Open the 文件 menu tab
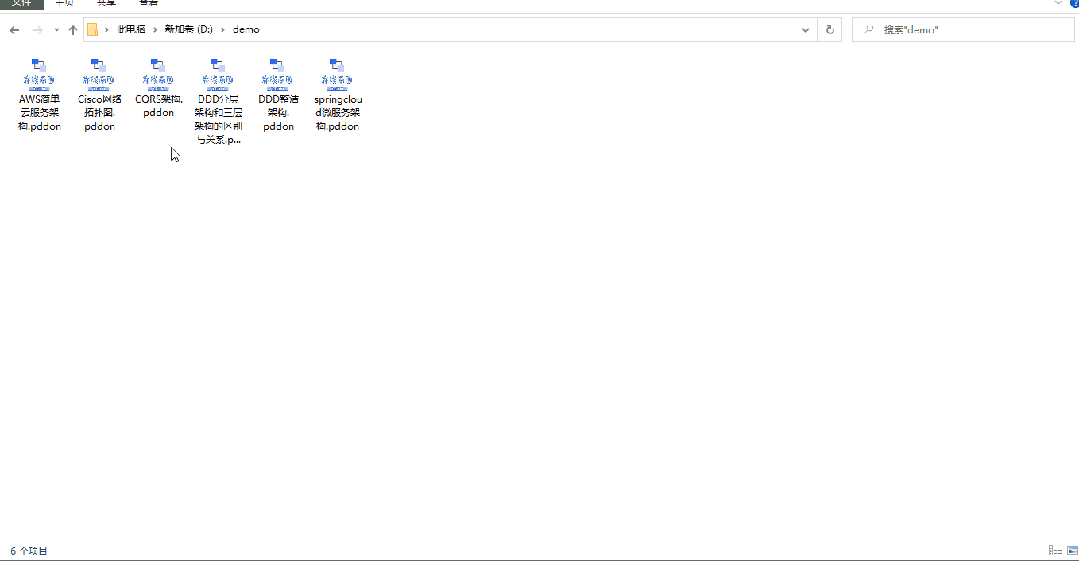The image size is (1079, 561). [21, 4]
